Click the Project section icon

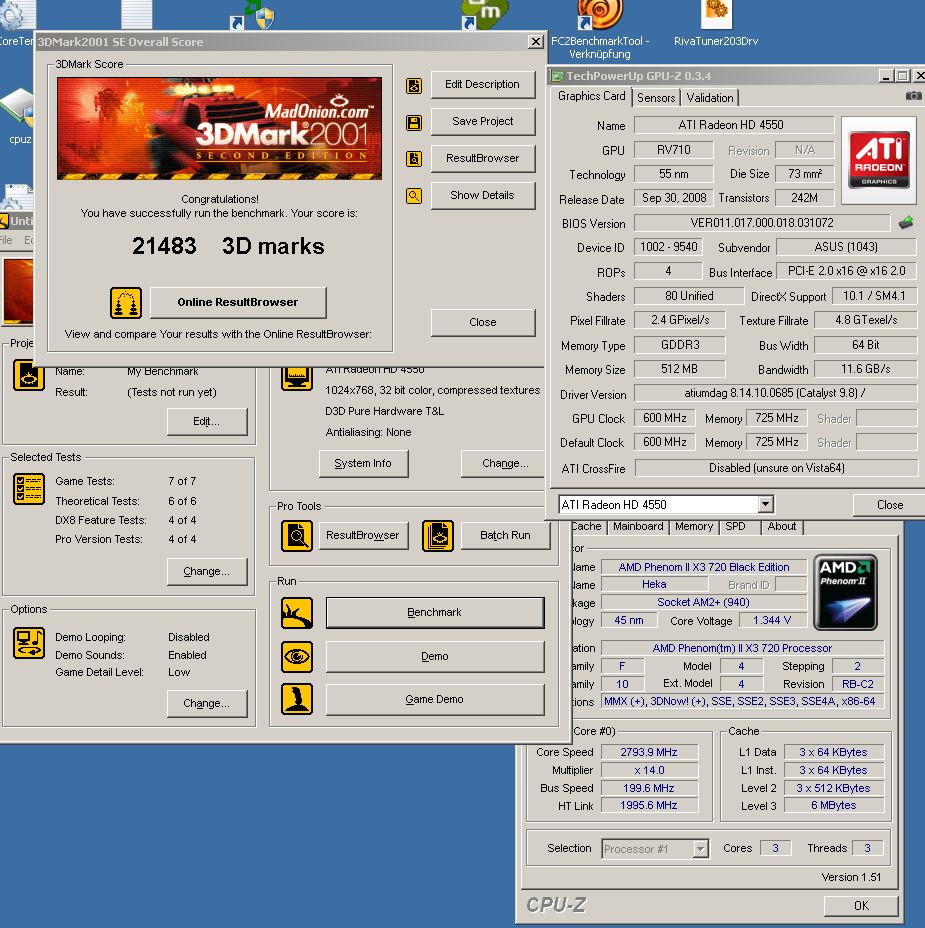28,377
